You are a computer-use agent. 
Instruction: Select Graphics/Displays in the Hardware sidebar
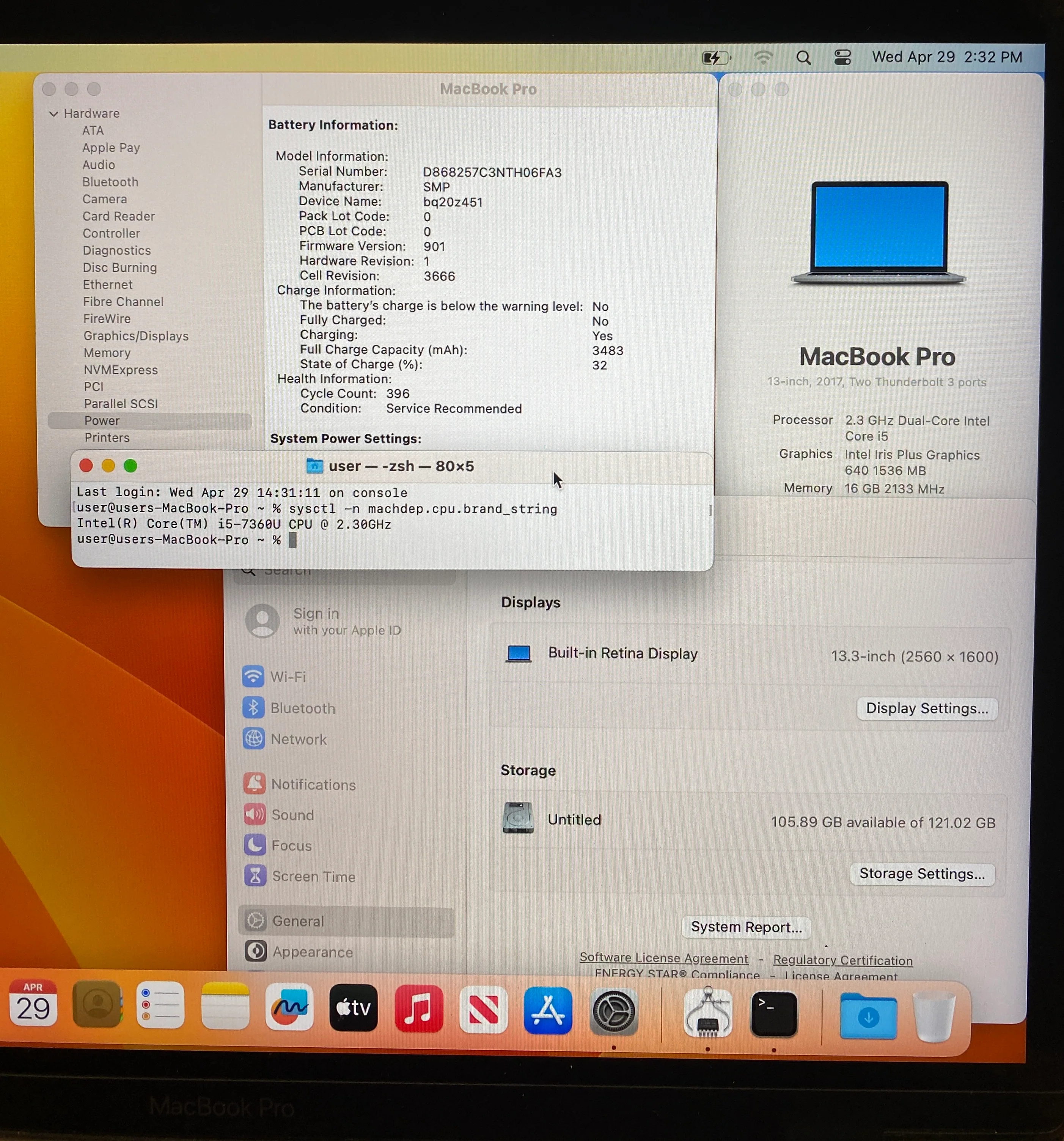tap(136, 336)
